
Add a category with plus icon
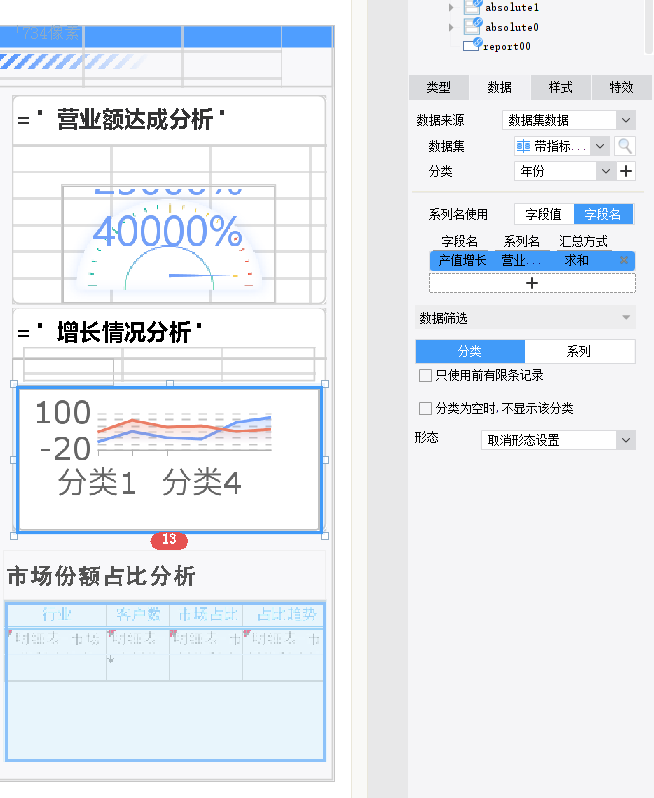pyautogui.click(x=626, y=171)
